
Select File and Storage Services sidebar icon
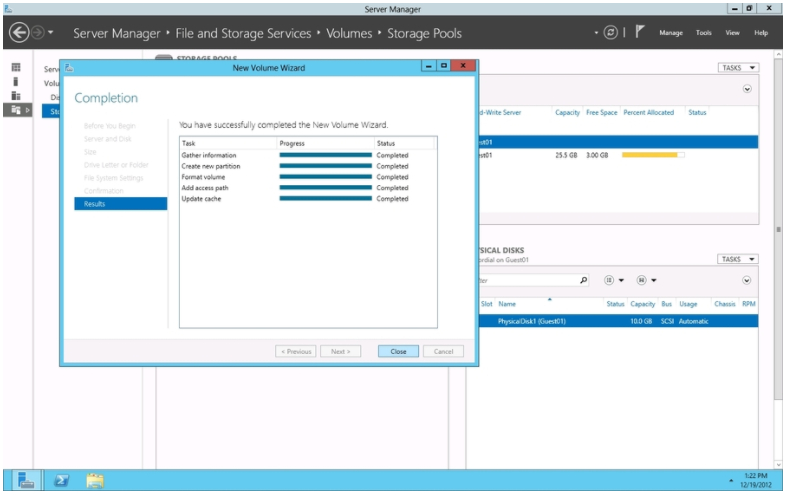[16, 109]
